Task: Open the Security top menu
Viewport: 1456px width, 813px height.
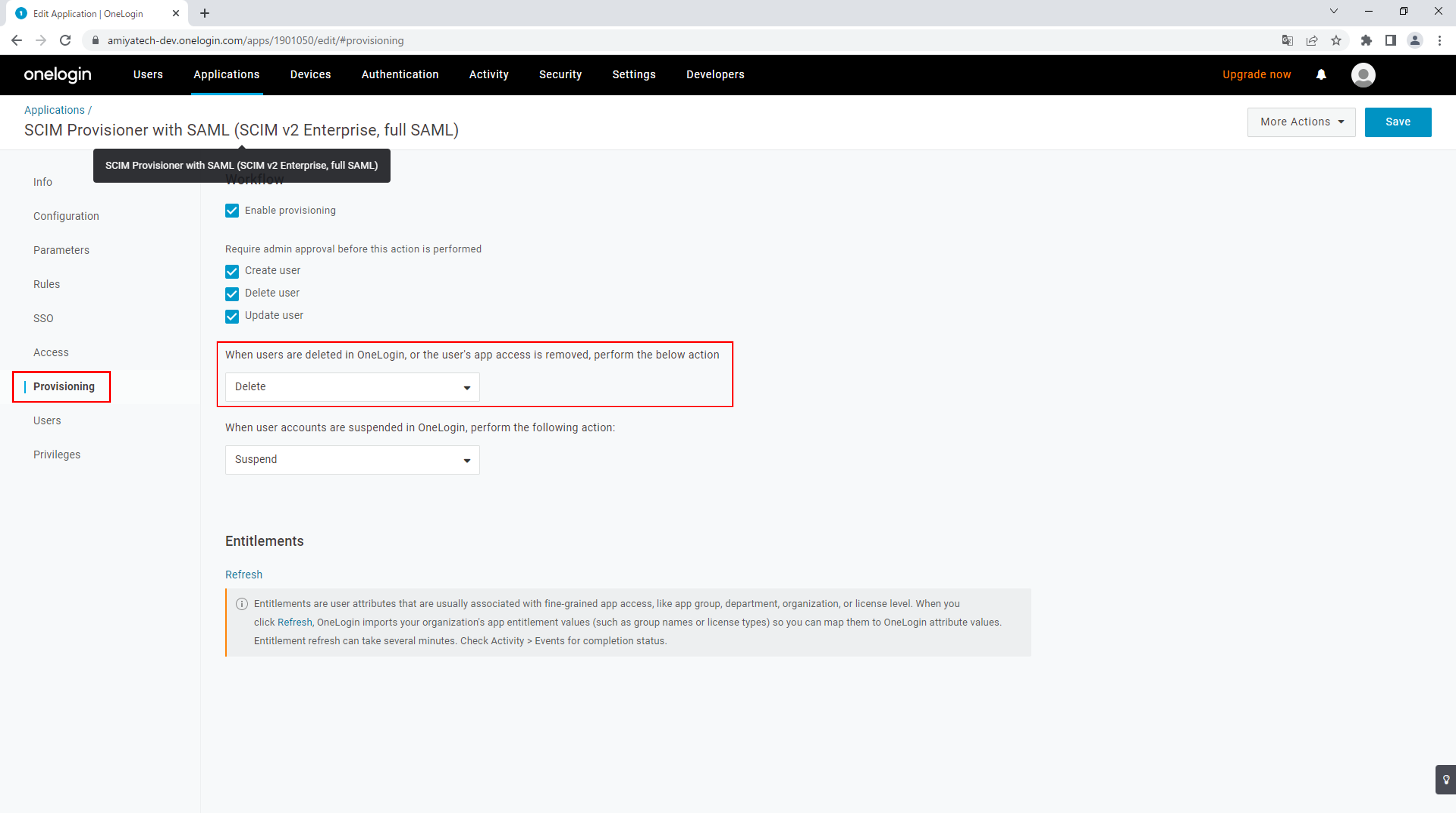Action: point(560,74)
